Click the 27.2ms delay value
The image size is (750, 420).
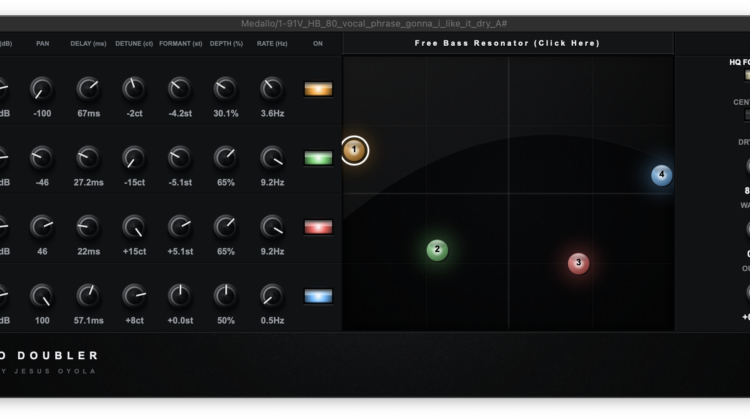coord(88,183)
